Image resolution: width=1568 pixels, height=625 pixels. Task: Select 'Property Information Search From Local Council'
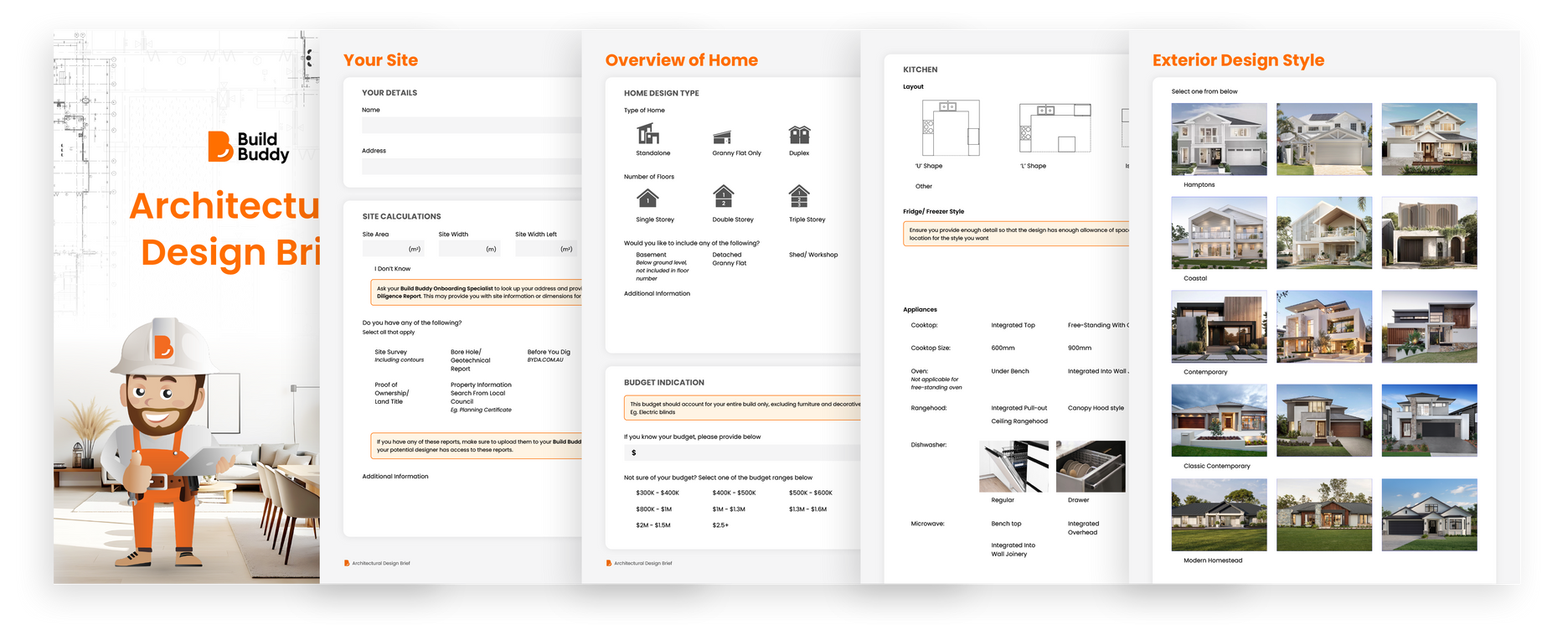[x=481, y=393]
